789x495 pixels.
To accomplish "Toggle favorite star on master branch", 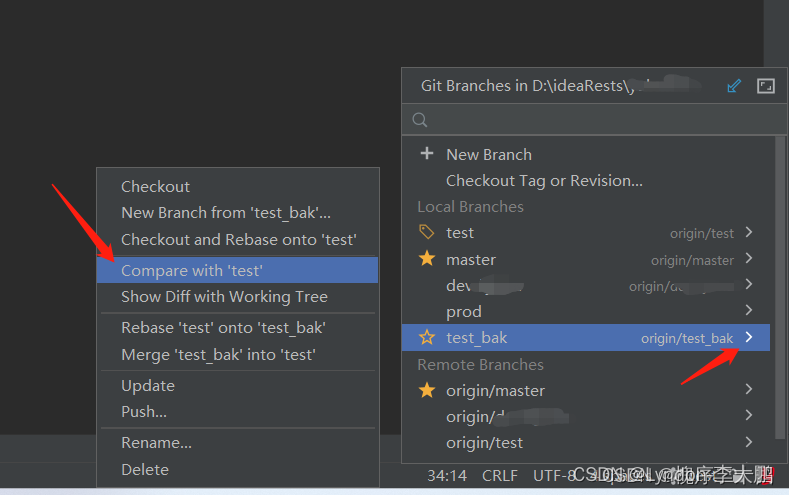I will pyautogui.click(x=427, y=259).
